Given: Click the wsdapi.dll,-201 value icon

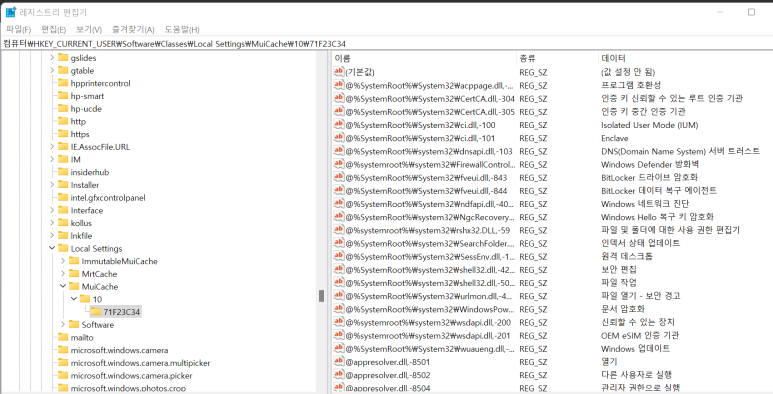Looking at the screenshot, I should pos(339,335).
